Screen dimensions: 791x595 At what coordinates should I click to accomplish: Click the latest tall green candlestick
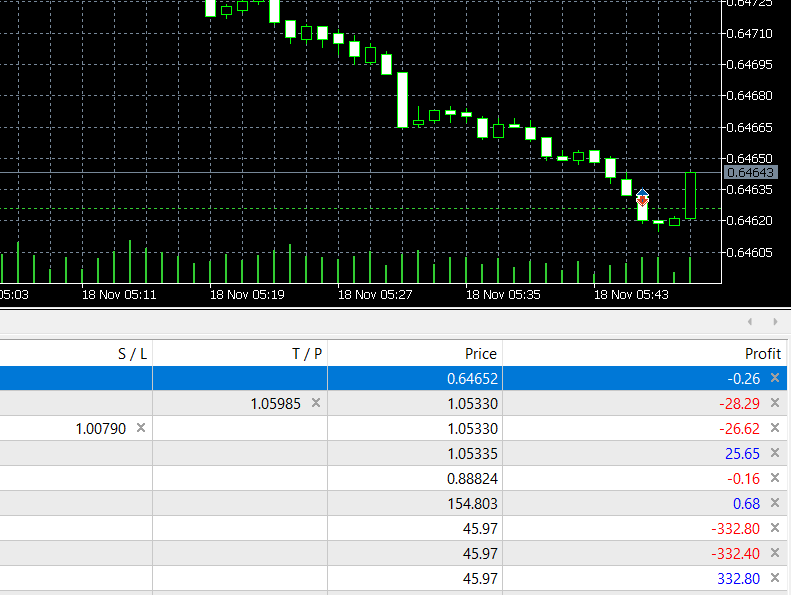pyautogui.click(x=690, y=196)
